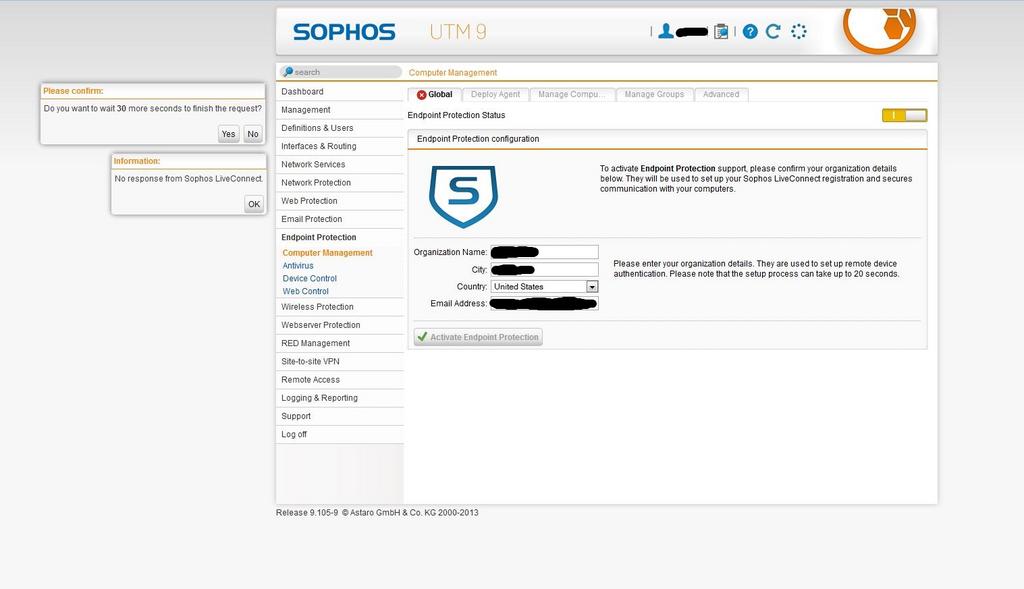Toggle the Endpoint Protection Status switch

(x=904, y=116)
